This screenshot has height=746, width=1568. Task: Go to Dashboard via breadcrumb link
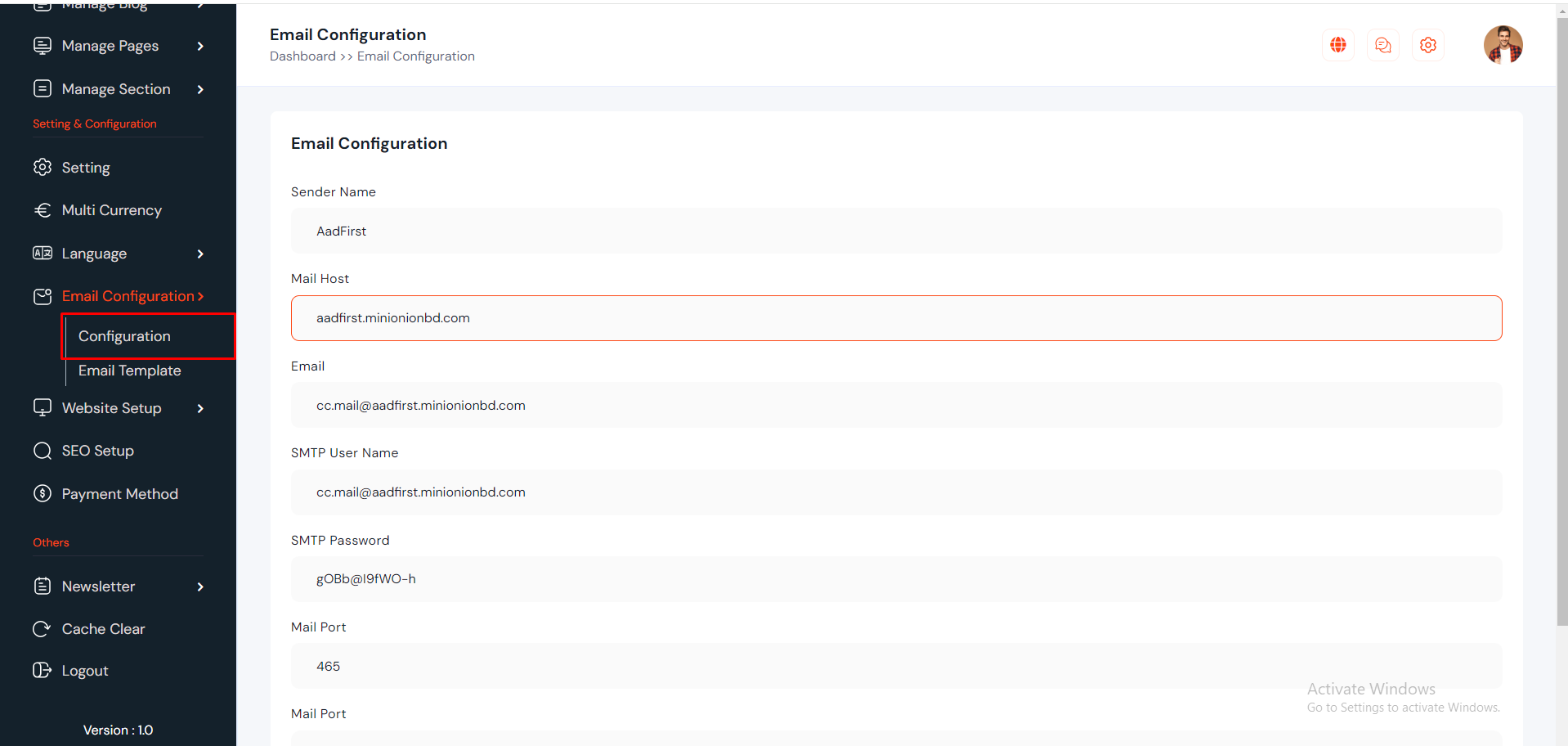click(302, 56)
